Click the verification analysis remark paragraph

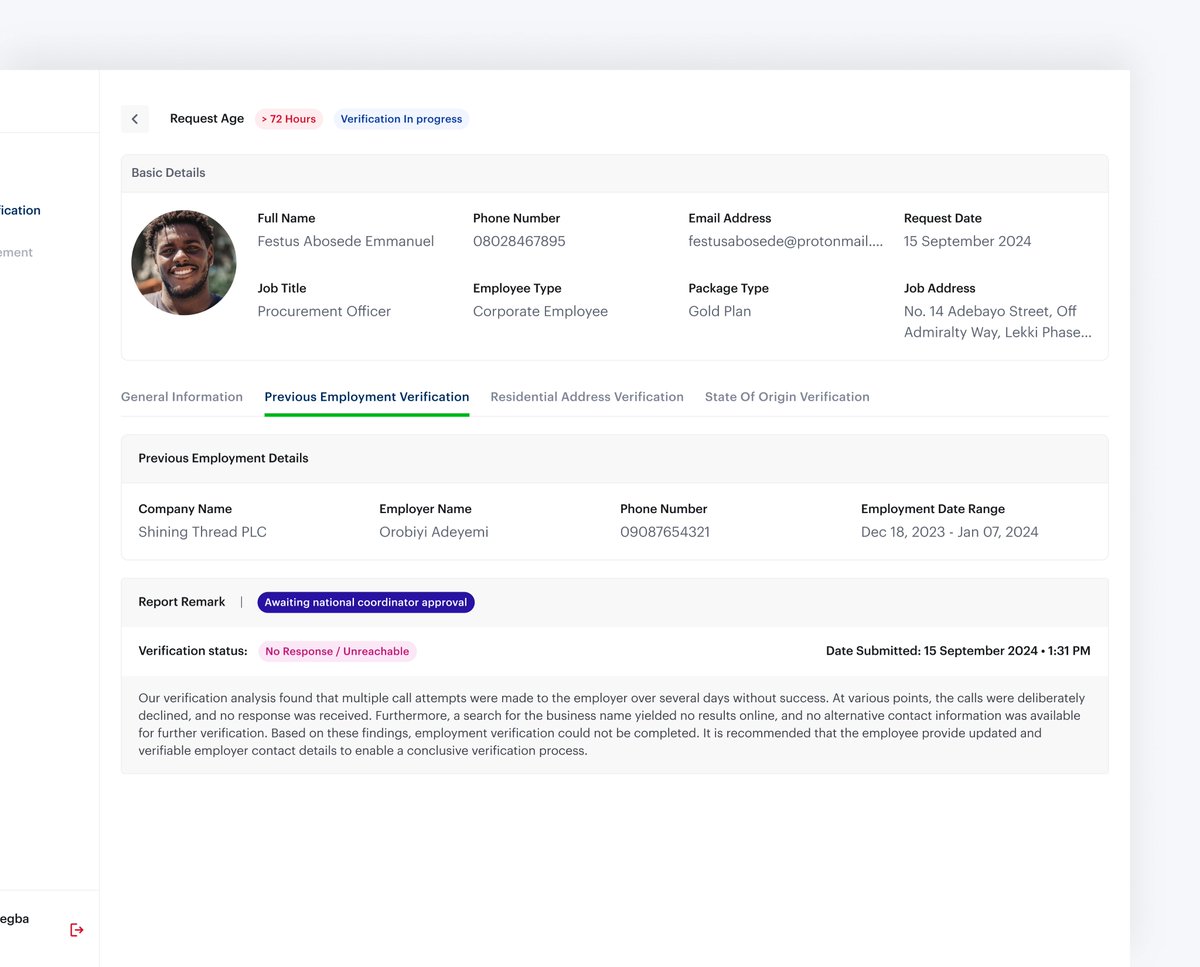click(610, 724)
